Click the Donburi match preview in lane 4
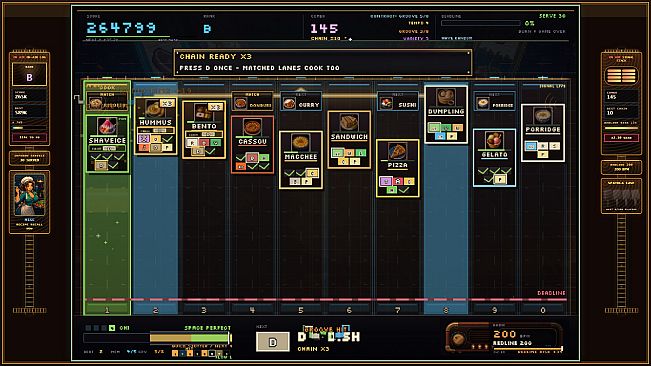This screenshot has height=366, width=651. tap(252, 101)
